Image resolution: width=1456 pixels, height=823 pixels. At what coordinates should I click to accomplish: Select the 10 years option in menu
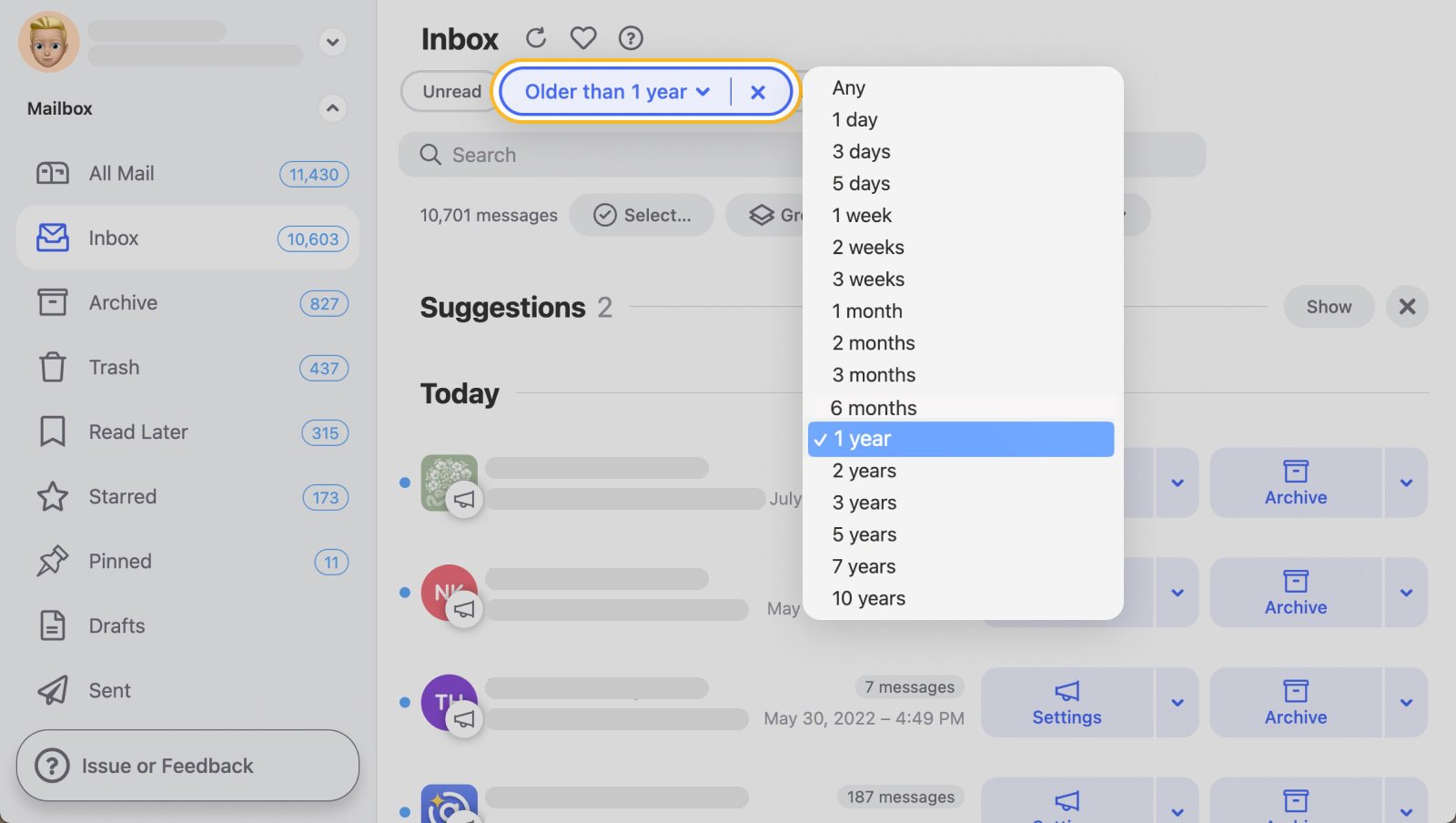868,598
